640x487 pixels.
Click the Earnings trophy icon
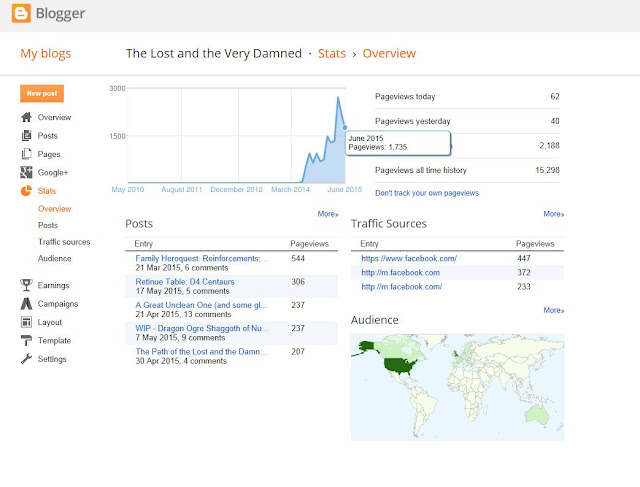26,285
